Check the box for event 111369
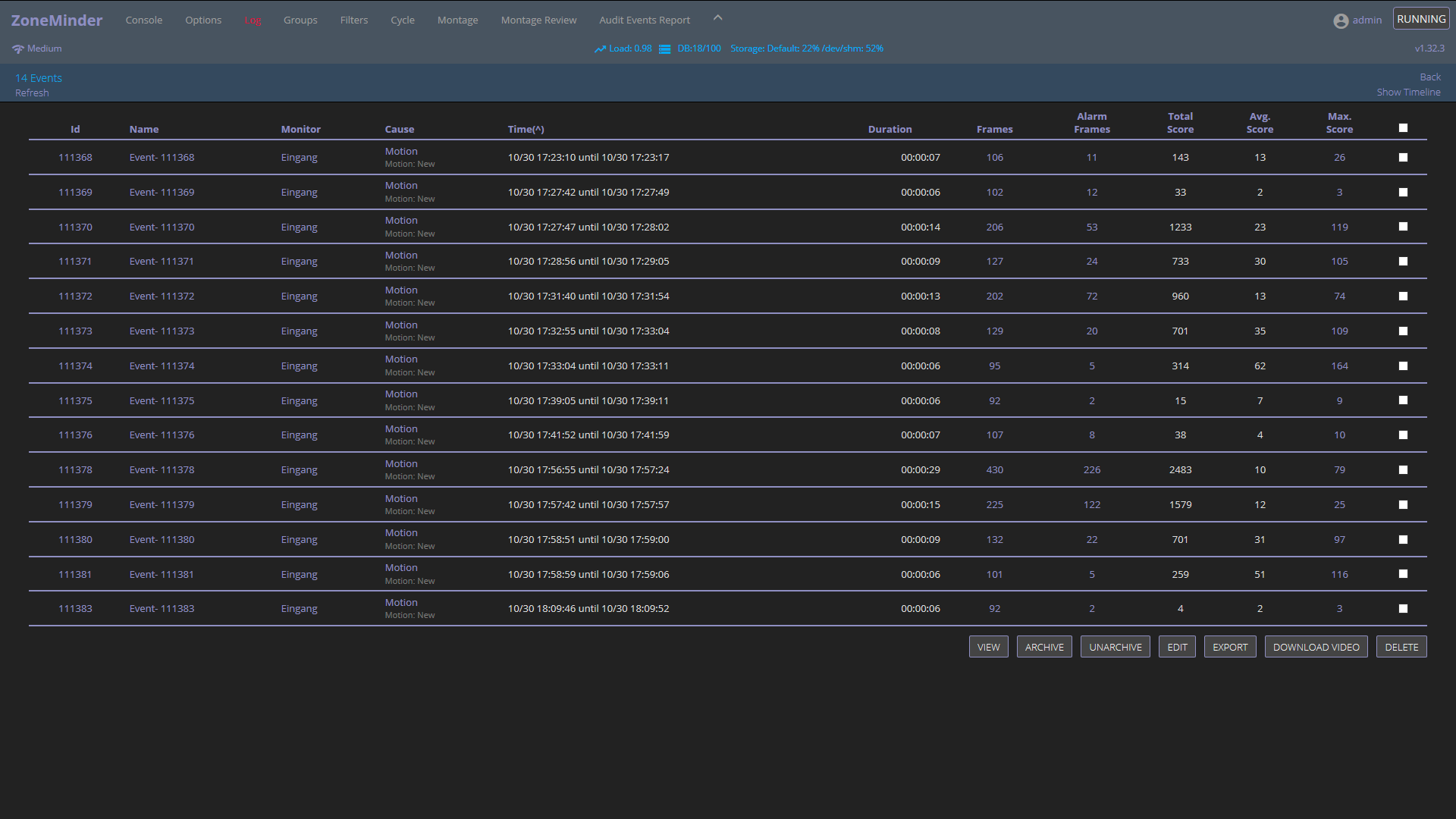 coord(1403,193)
